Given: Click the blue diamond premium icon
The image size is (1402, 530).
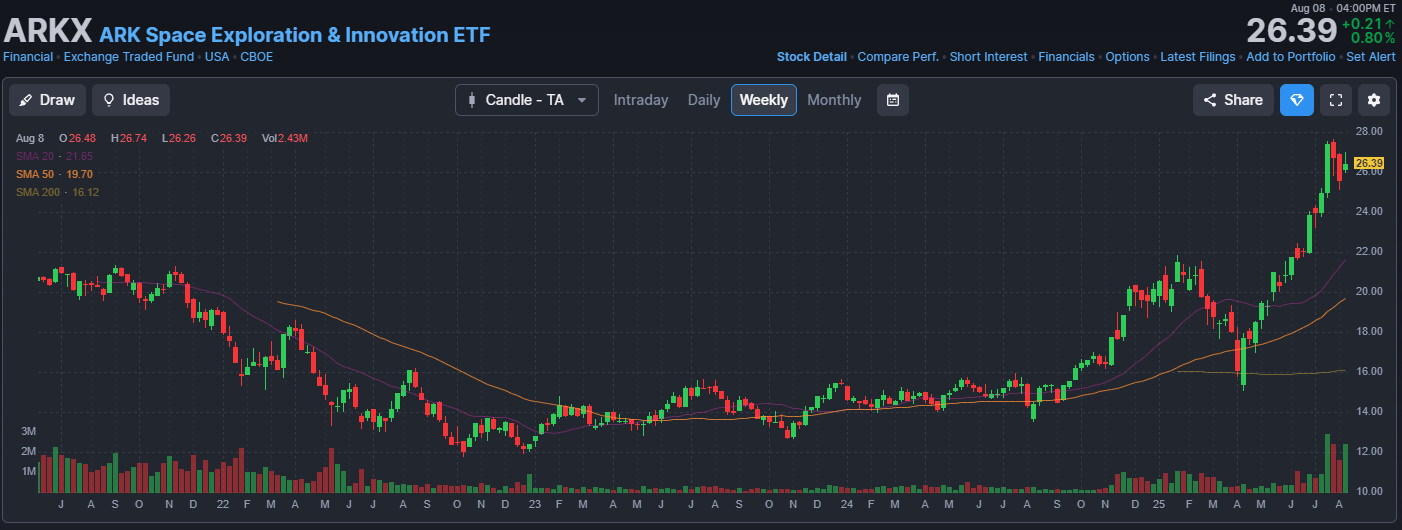Looking at the screenshot, I should (x=1297, y=100).
